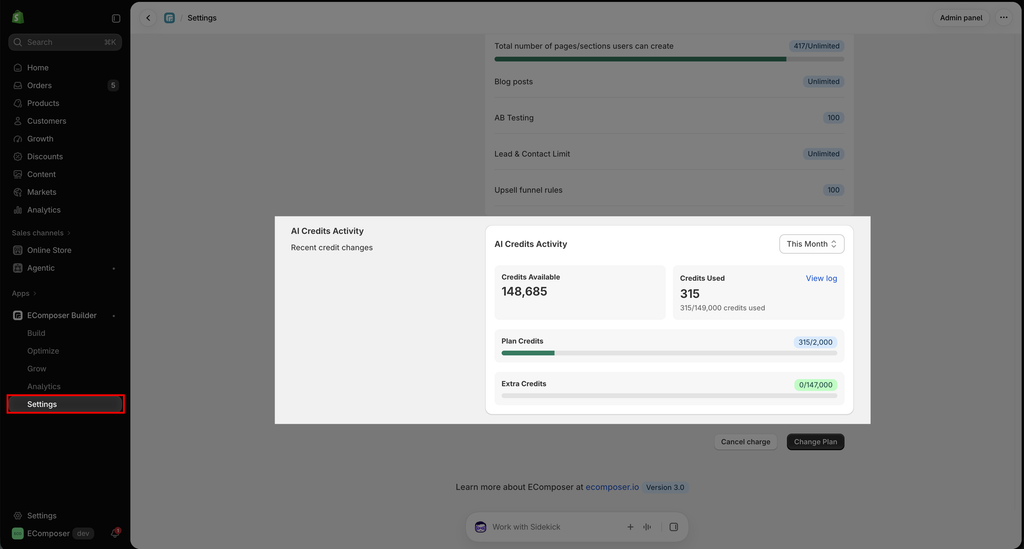Click the notification bell icon
The width and height of the screenshot is (1024, 549).
tap(115, 533)
